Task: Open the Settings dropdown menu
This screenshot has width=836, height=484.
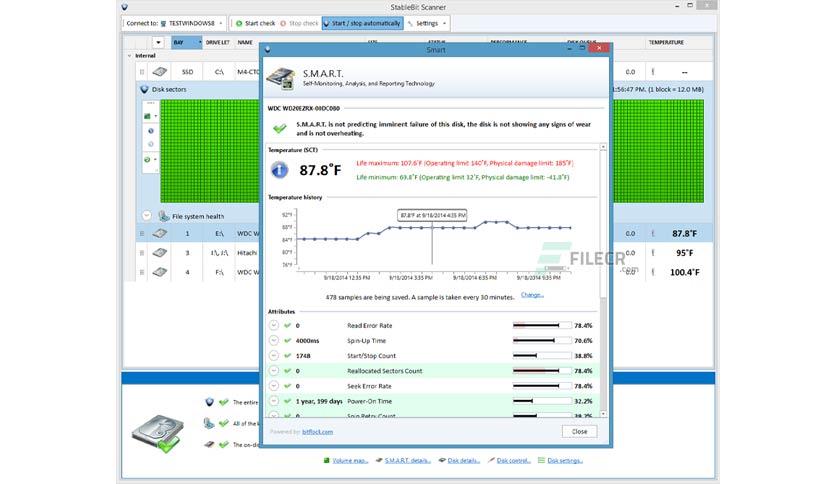Action: [x=427, y=23]
